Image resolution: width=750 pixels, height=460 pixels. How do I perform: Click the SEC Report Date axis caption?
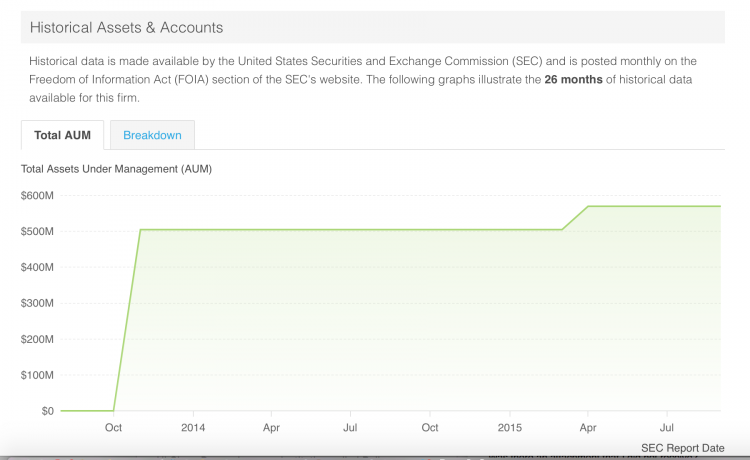[x=683, y=448]
